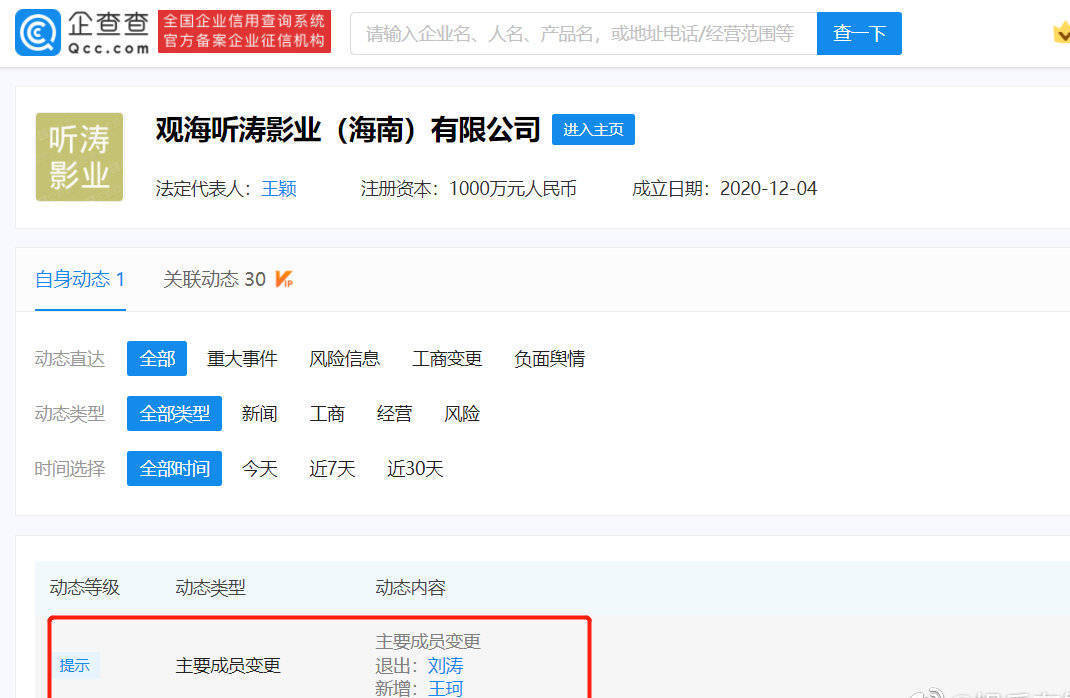
Task: Click the registered capital 1000万元人民币 value
Action: [512, 188]
